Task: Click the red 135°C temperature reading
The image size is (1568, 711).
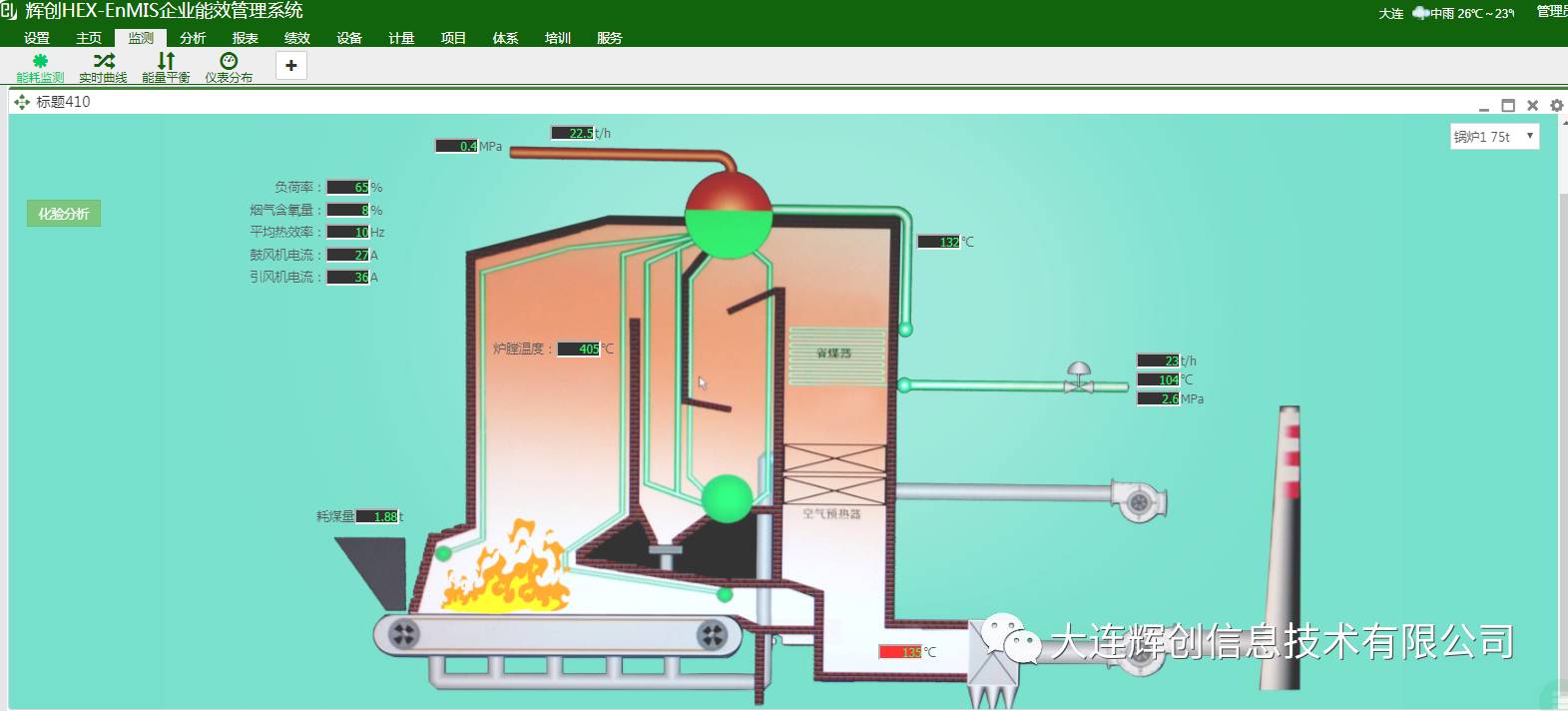Action: tap(900, 652)
